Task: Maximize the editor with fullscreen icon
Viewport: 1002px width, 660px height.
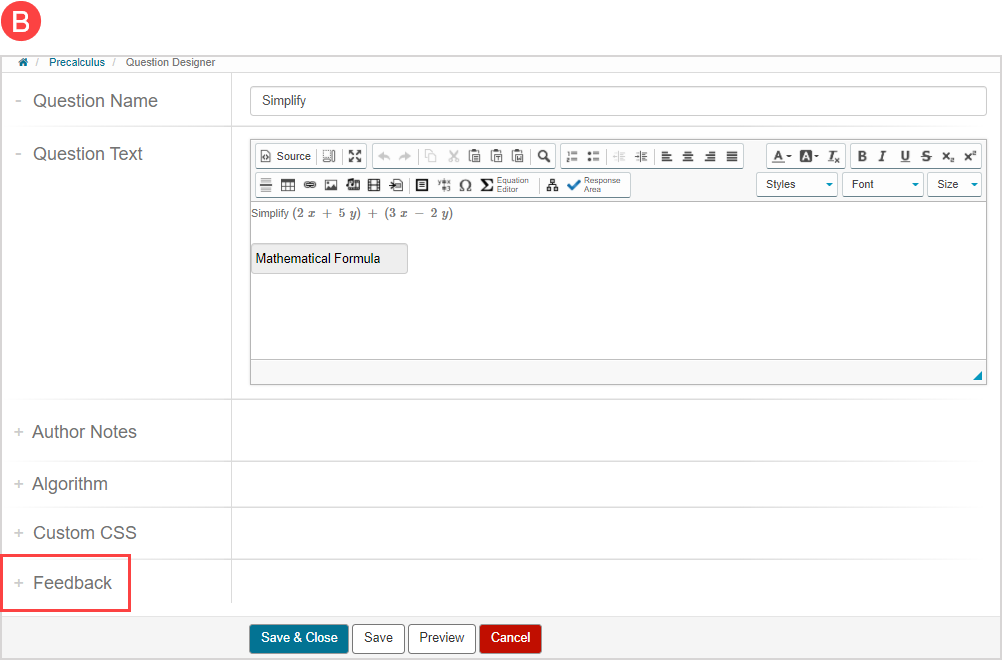Action: pyautogui.click(x=355, y=156)
